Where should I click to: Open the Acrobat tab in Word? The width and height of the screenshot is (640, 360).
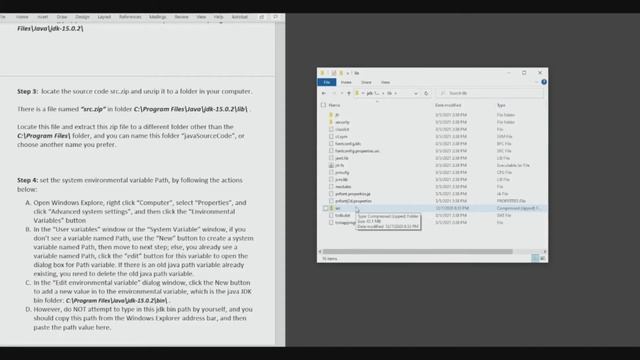click(x=240, y=17)
